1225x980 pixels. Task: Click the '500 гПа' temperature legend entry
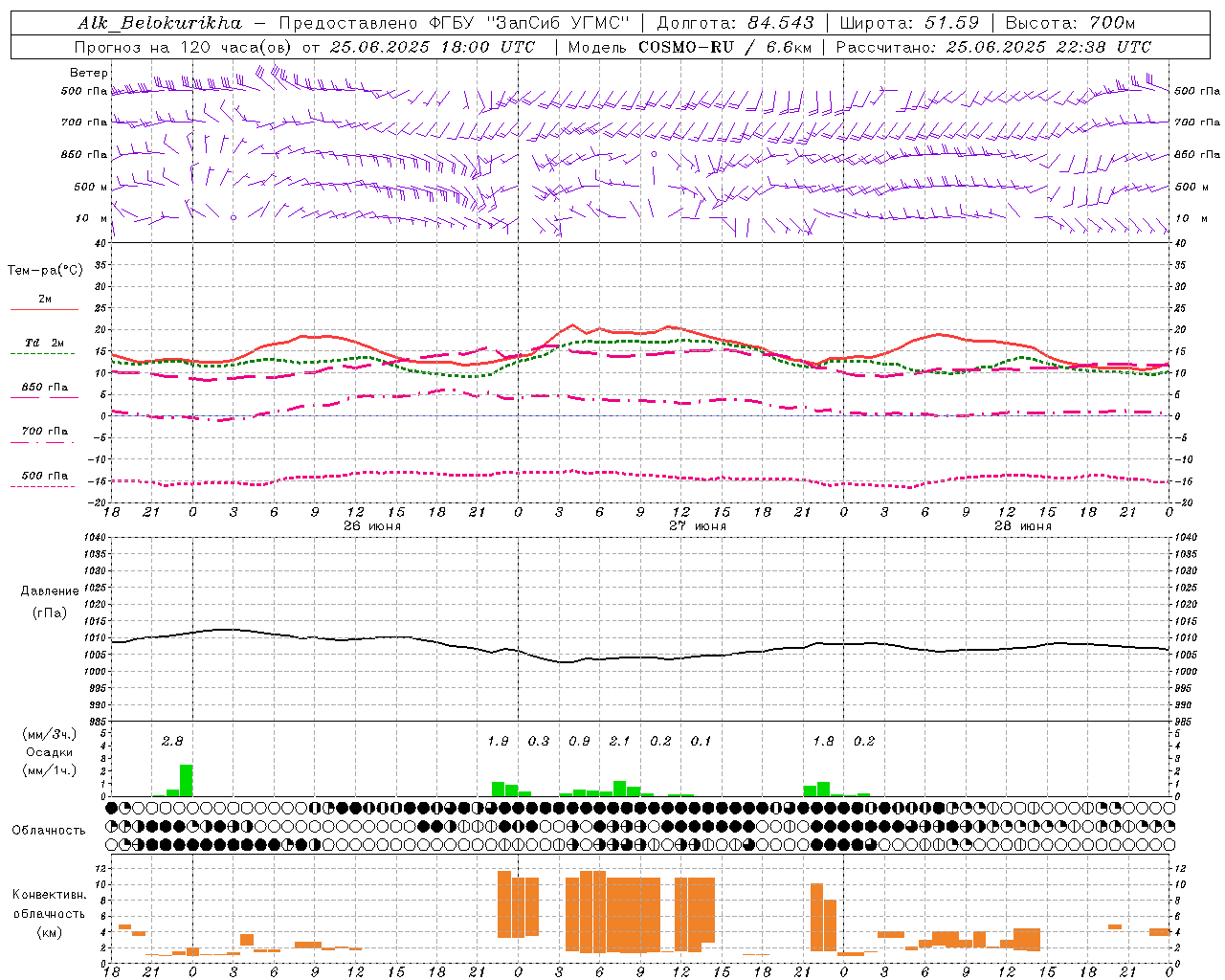click(45, 476)
